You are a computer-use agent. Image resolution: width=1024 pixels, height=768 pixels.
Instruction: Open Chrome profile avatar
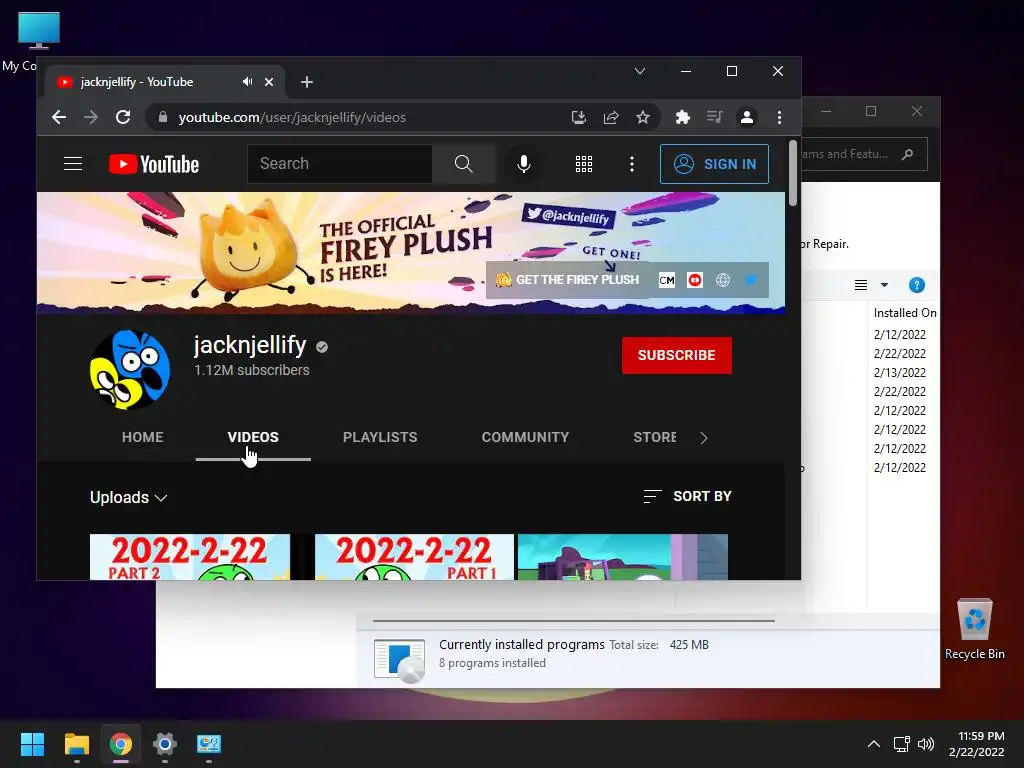click(746, 117)
